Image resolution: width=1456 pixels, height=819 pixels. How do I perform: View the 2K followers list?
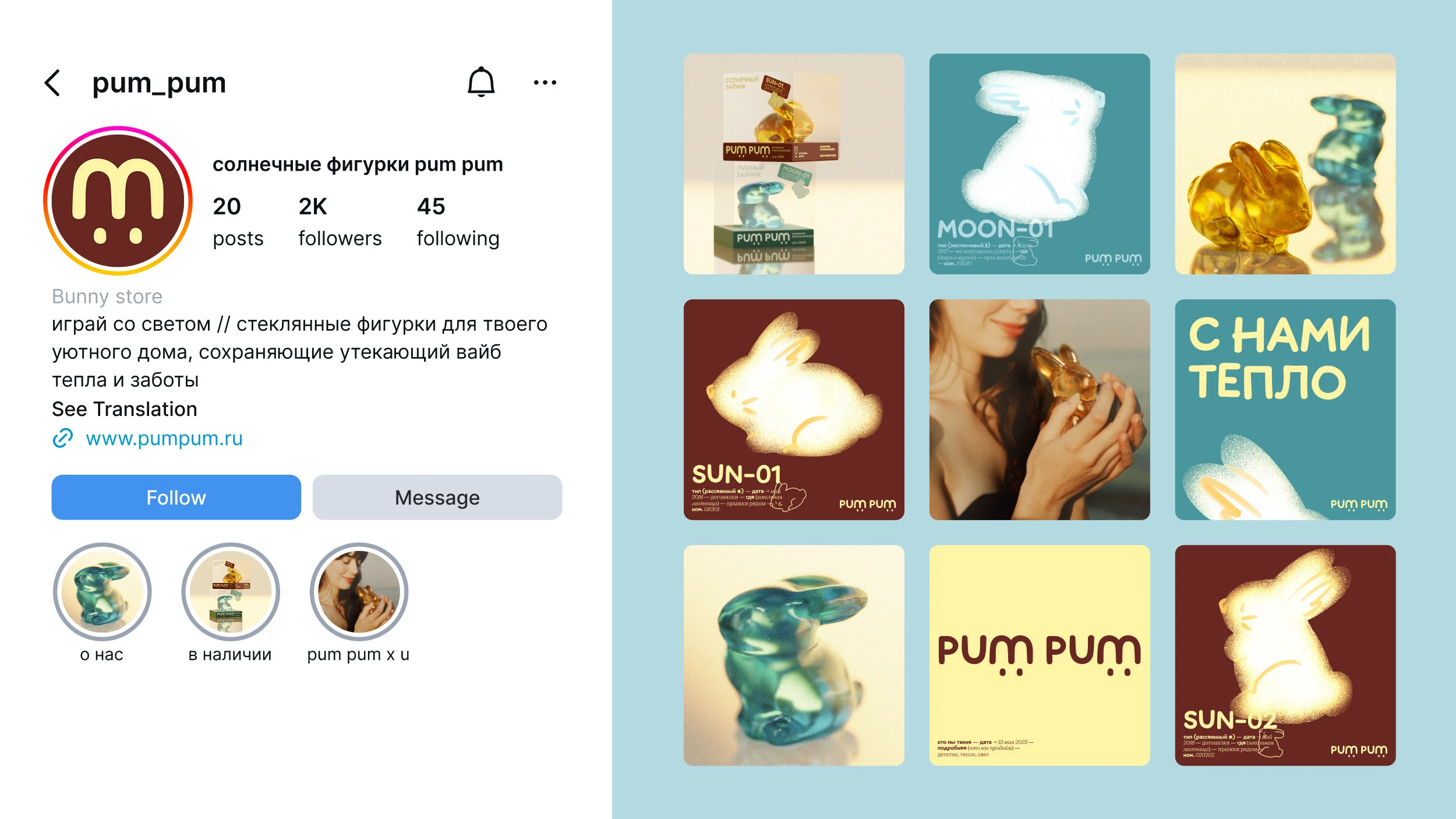[340, 223]
